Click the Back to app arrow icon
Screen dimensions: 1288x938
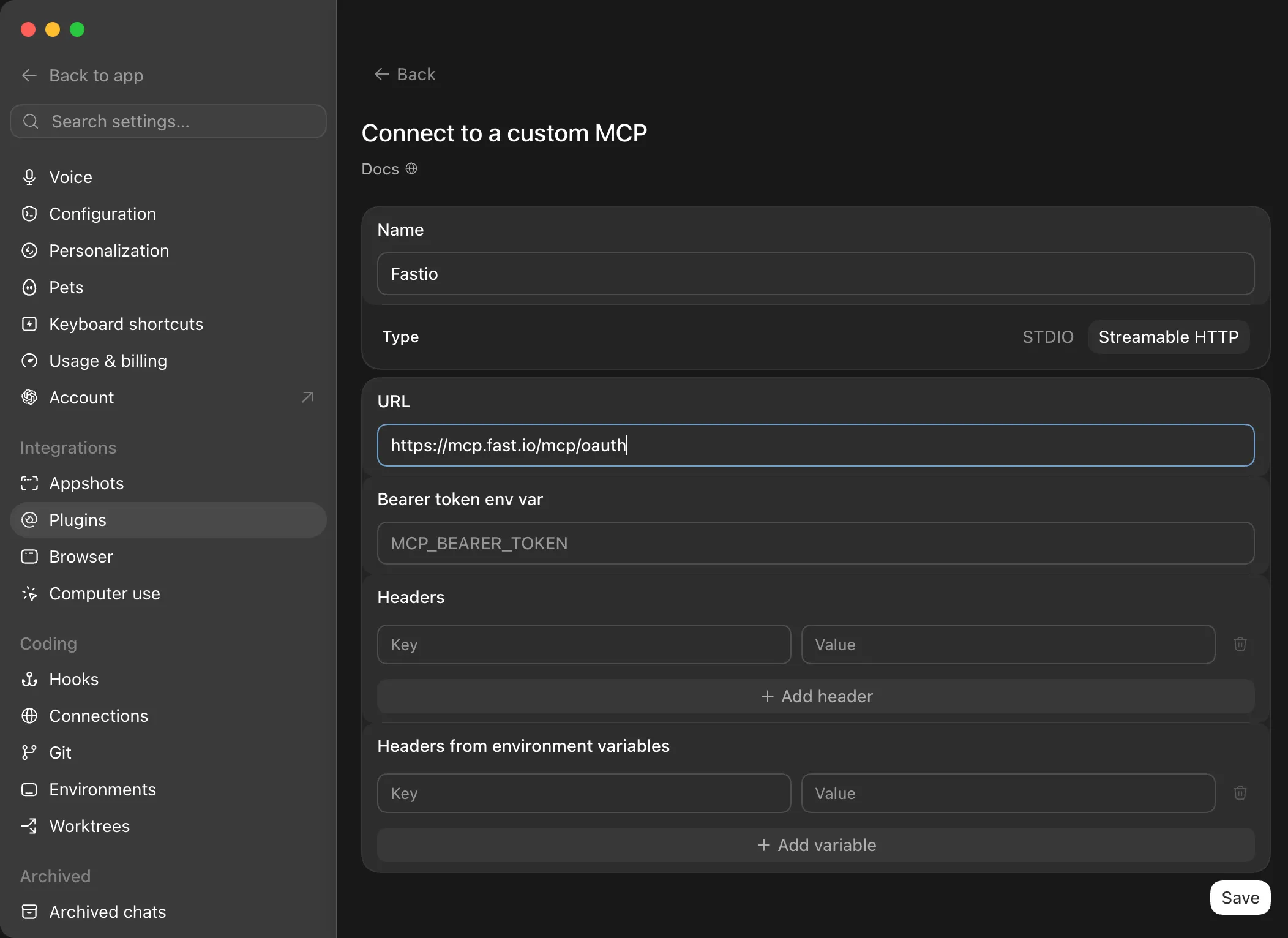[29, 75]
